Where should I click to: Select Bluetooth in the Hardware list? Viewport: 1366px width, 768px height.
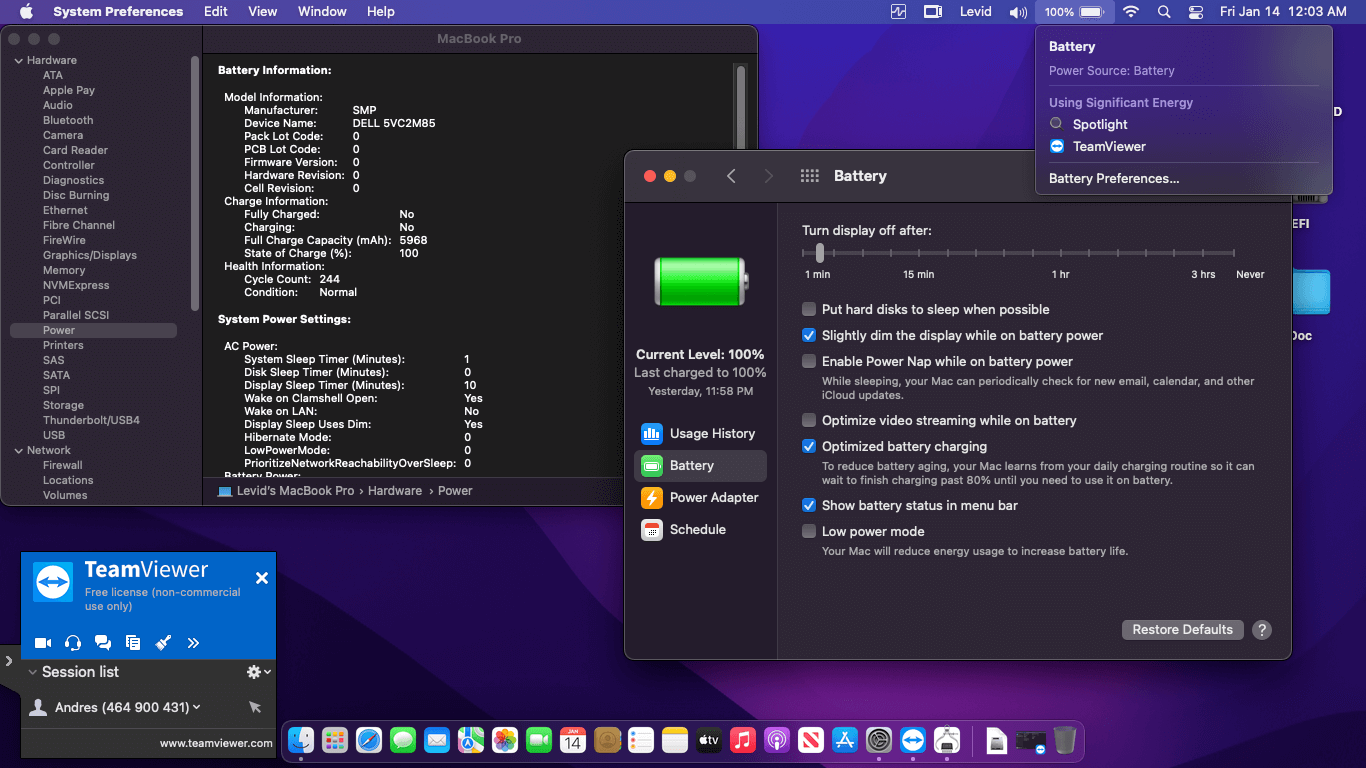point(68,121)
